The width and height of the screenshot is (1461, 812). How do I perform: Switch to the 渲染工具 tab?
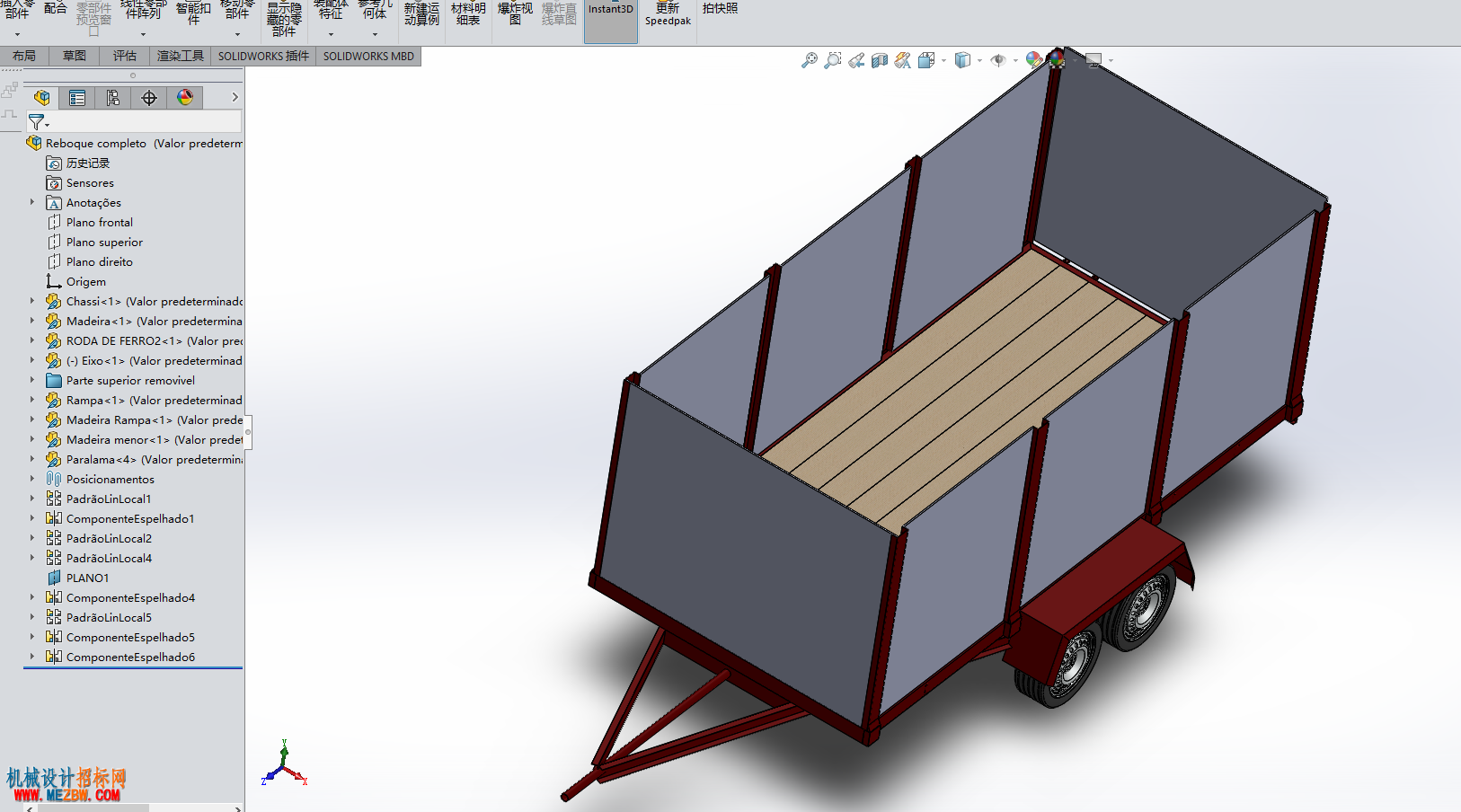point(181,56)
